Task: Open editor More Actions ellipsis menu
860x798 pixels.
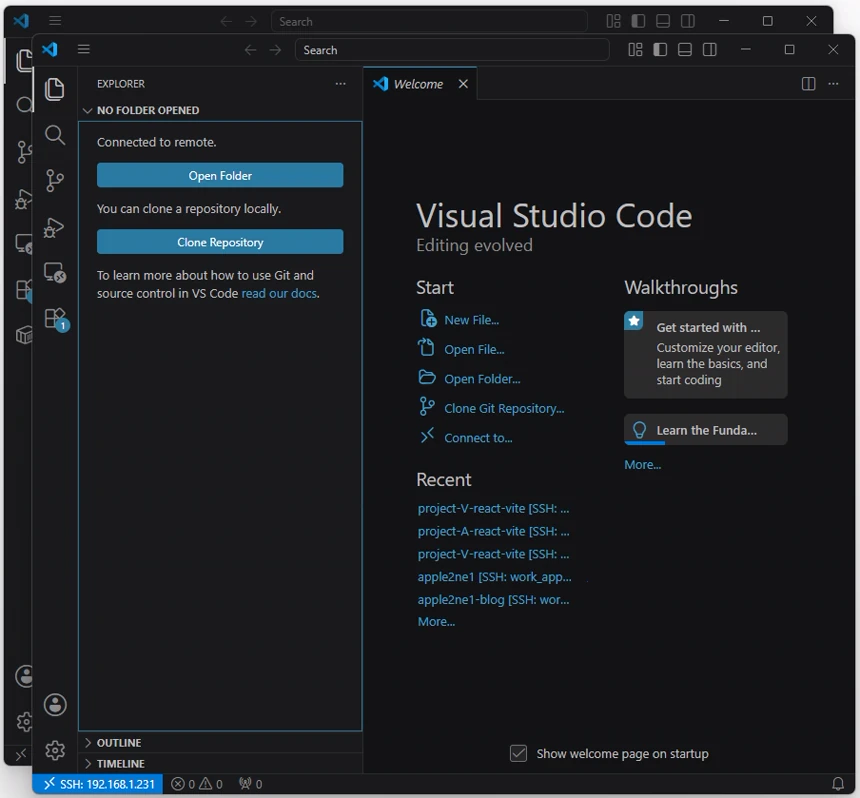Action: pyautogui.click(x=833, y=84)
